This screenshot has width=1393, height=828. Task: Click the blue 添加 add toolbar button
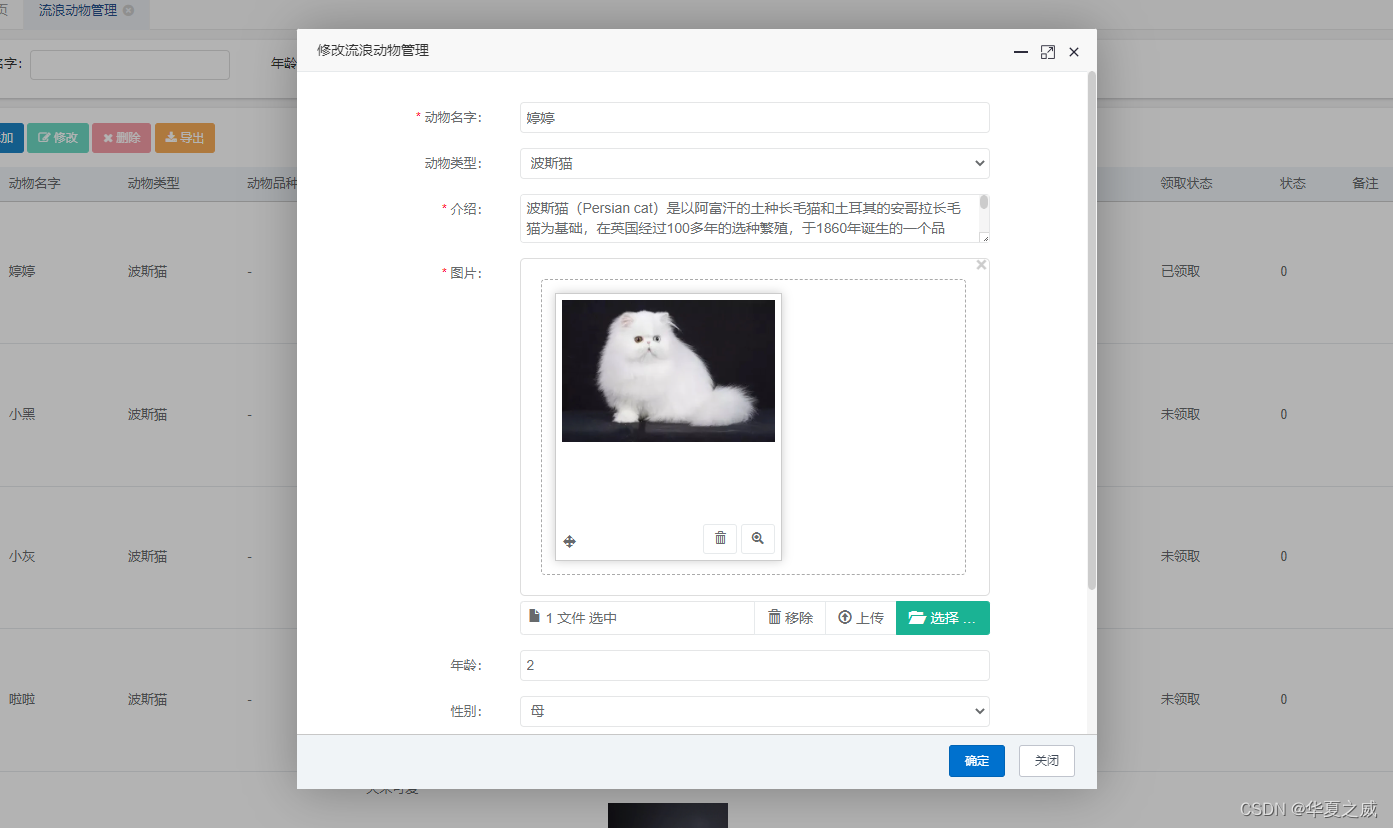(9, 138)
